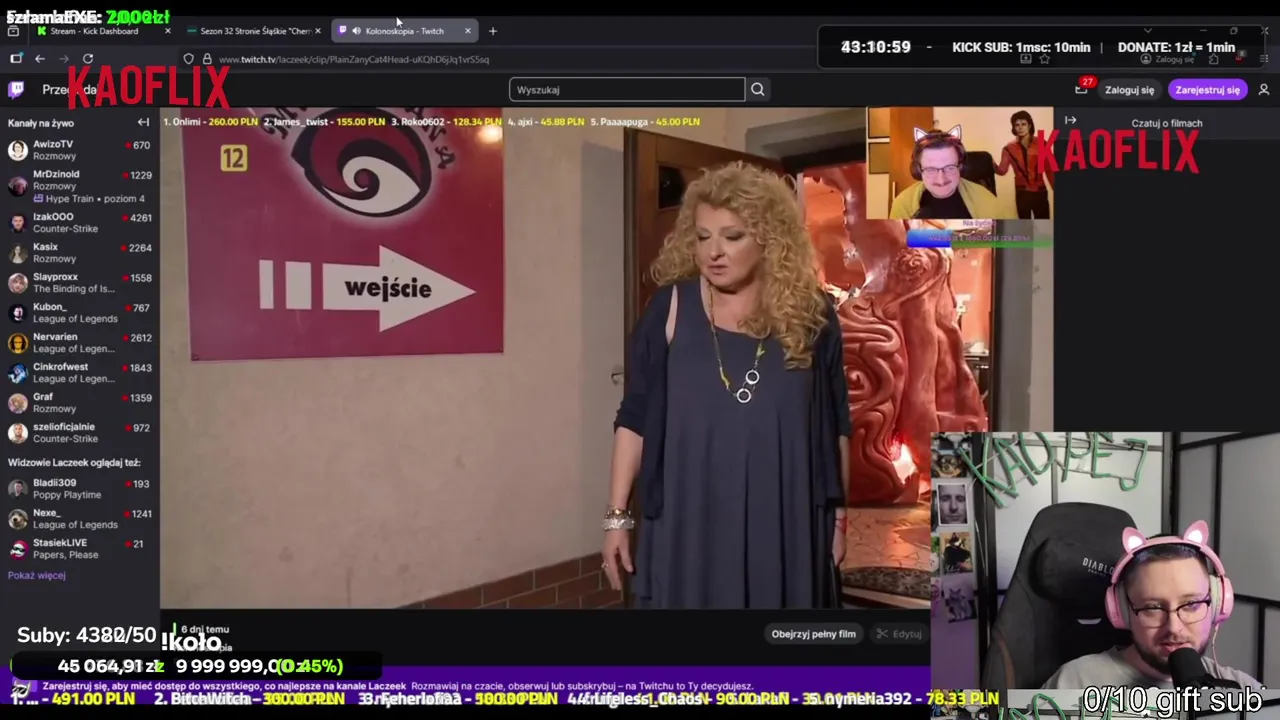Click the Kanały na żywo heading

coord(41,123)
